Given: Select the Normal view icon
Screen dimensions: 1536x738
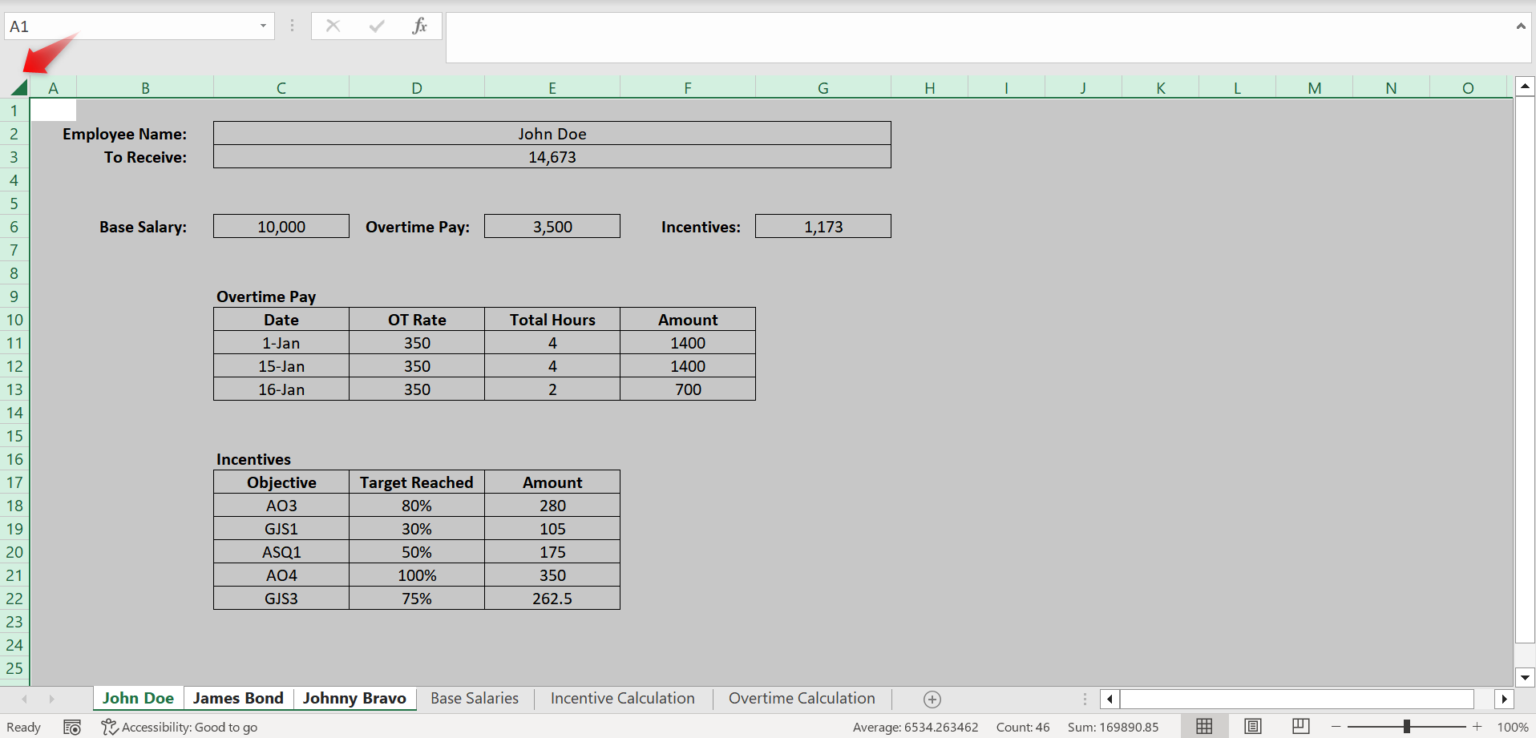Looking at the screenshot, I should click(x=1204, y=726).
